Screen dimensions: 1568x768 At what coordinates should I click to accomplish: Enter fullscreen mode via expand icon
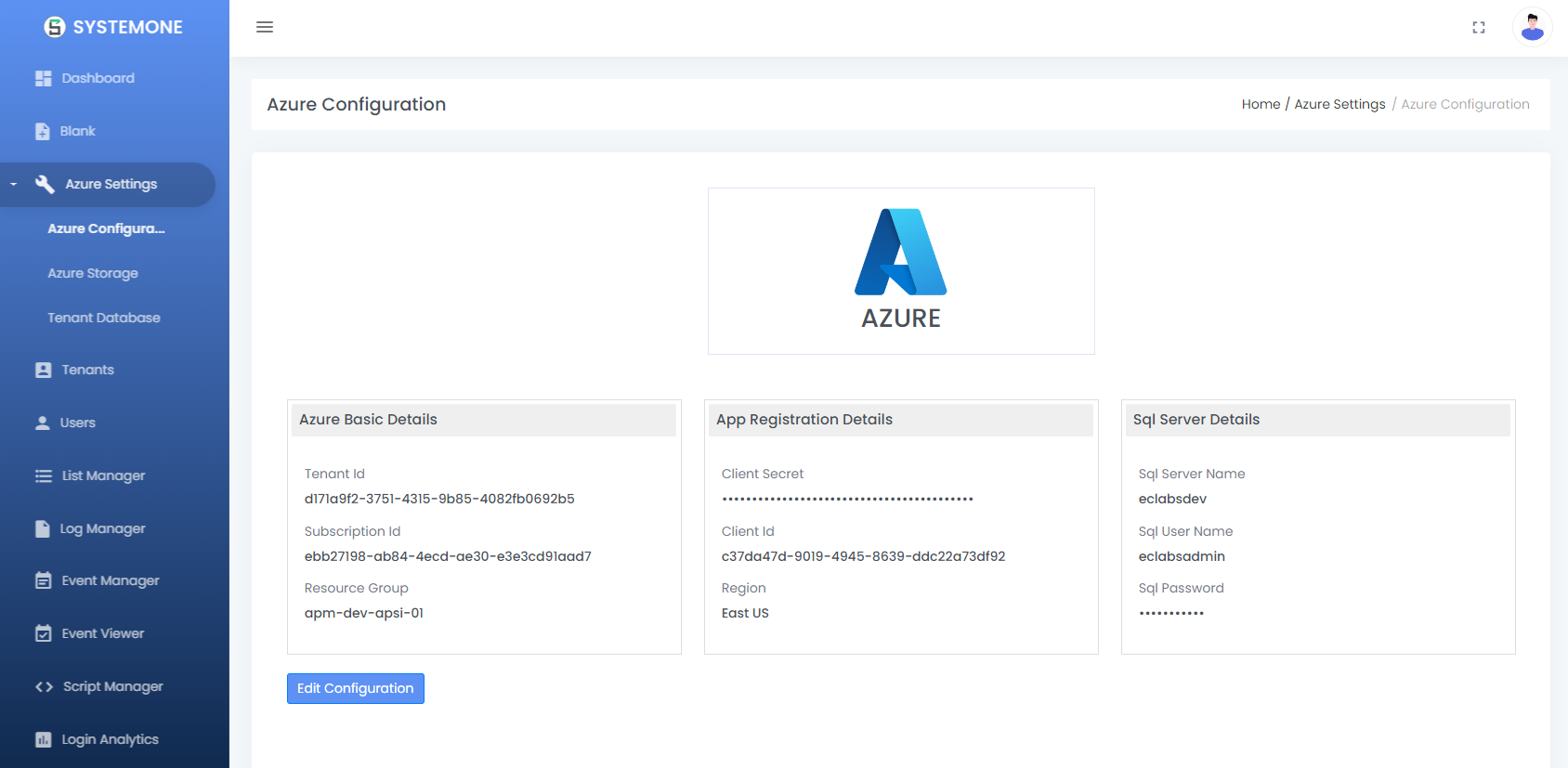point(1478,28)
